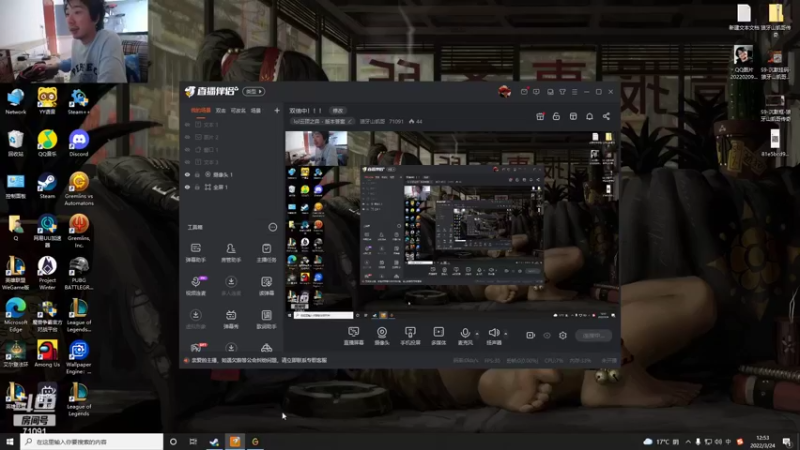Open the mode selector next to the logo
The height and width of the screenshot is (450, 800).
pyautogui.click(x=254, y=92)
